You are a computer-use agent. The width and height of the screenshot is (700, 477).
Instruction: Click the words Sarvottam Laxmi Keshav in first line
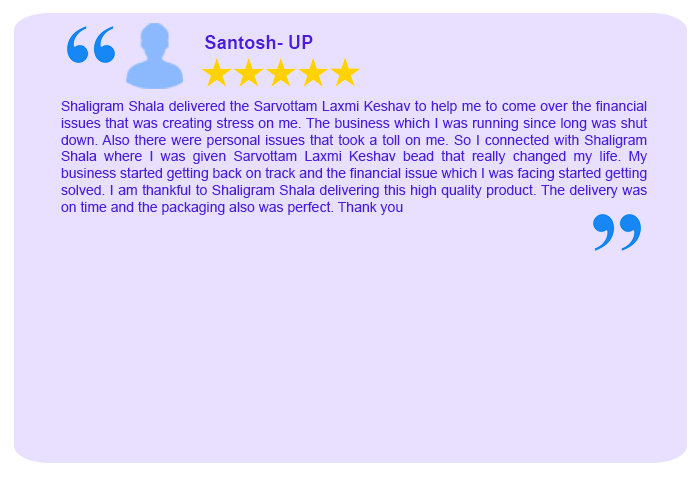(332, 106)
